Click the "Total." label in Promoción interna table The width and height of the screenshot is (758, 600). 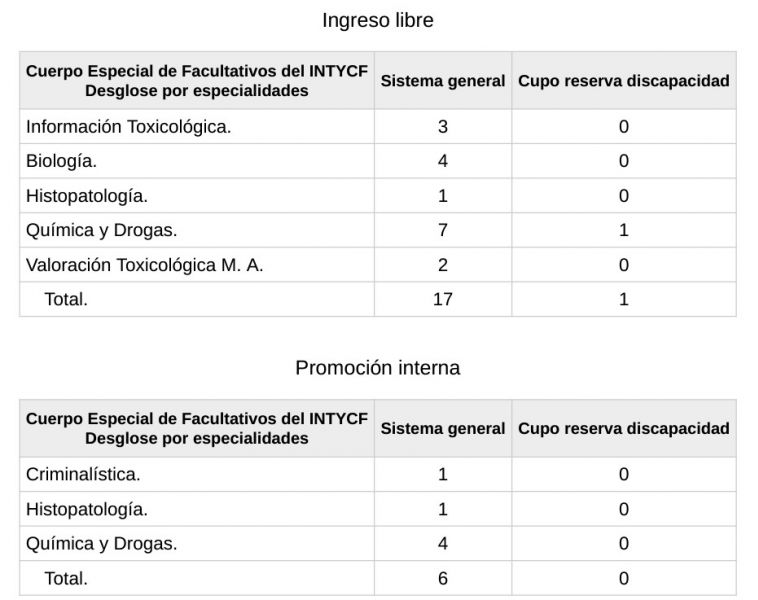pos(66,578)
